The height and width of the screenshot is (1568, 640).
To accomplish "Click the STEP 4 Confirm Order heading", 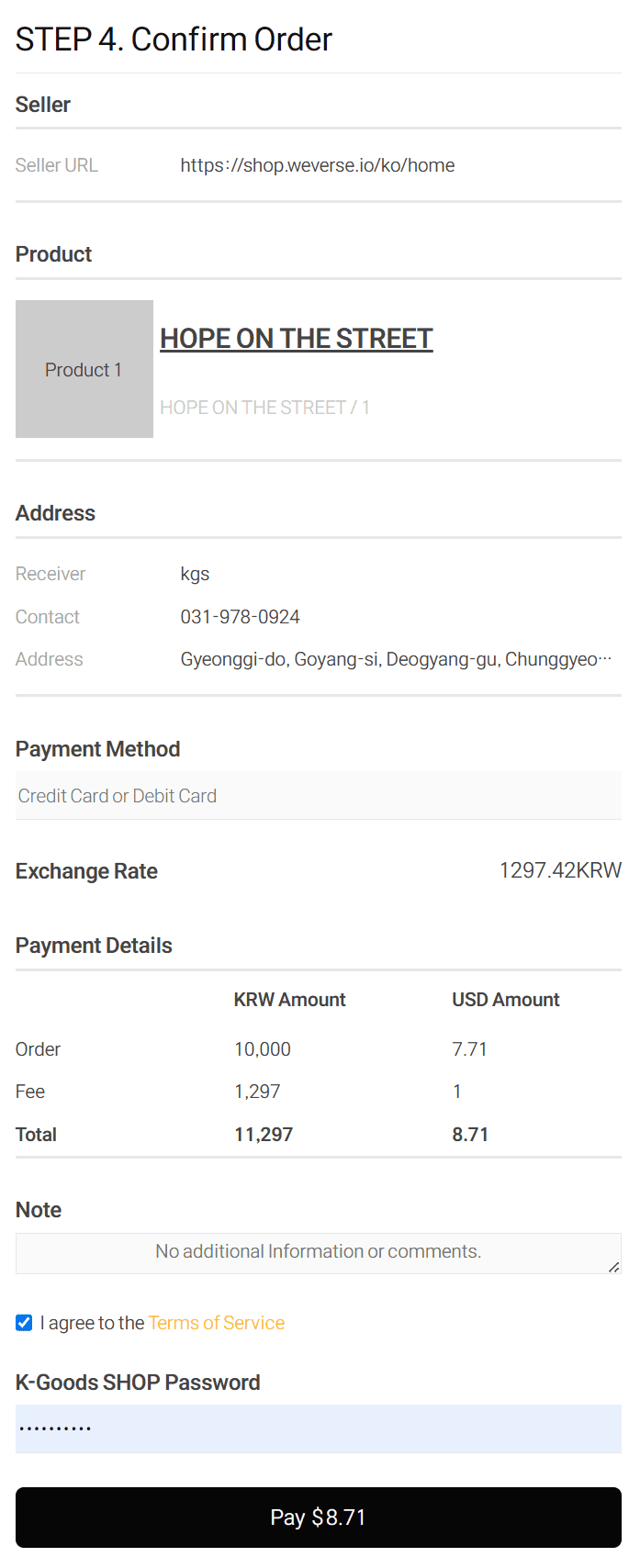I will coord(173,39).
